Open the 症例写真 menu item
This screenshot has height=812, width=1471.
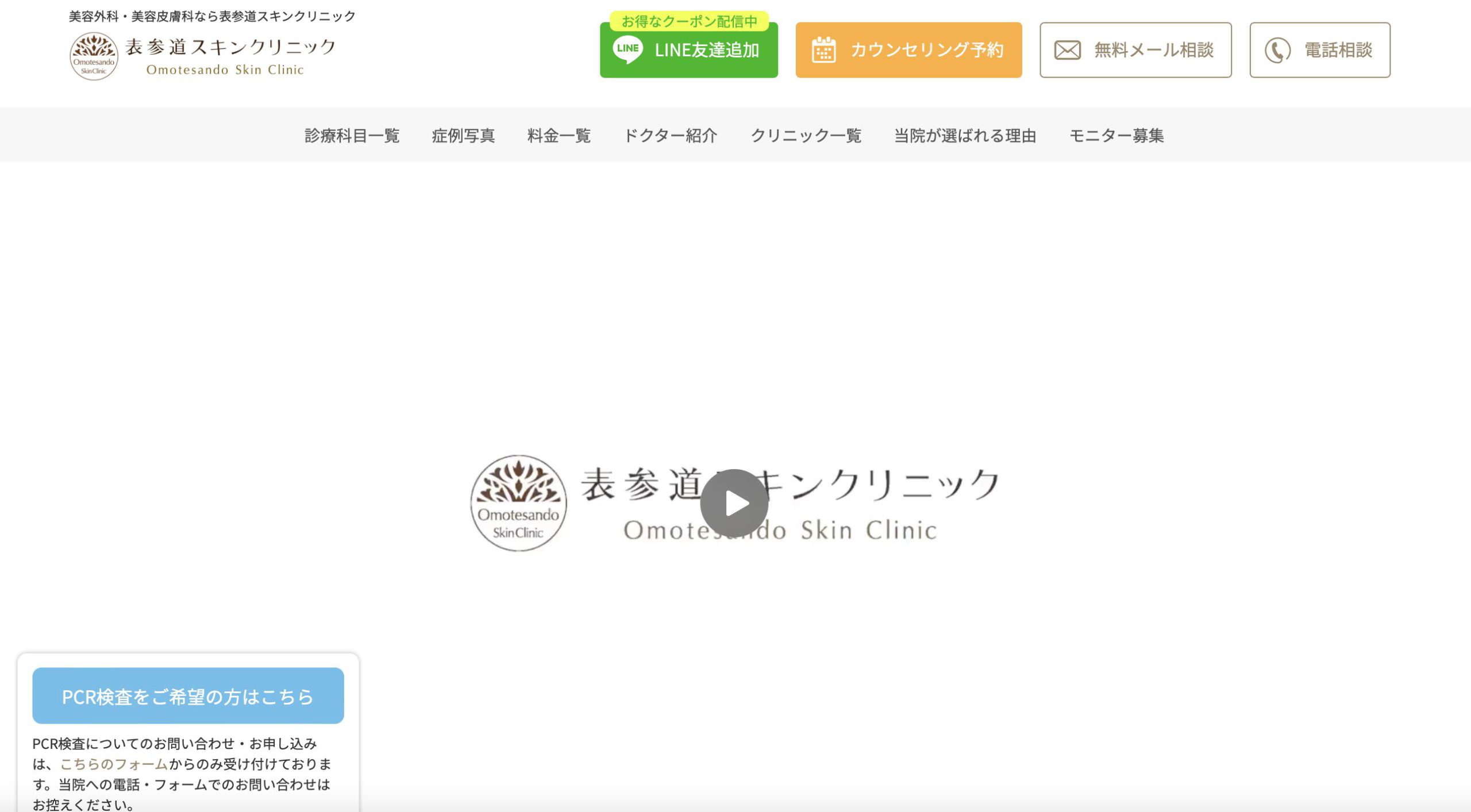(x=463, y=136)
